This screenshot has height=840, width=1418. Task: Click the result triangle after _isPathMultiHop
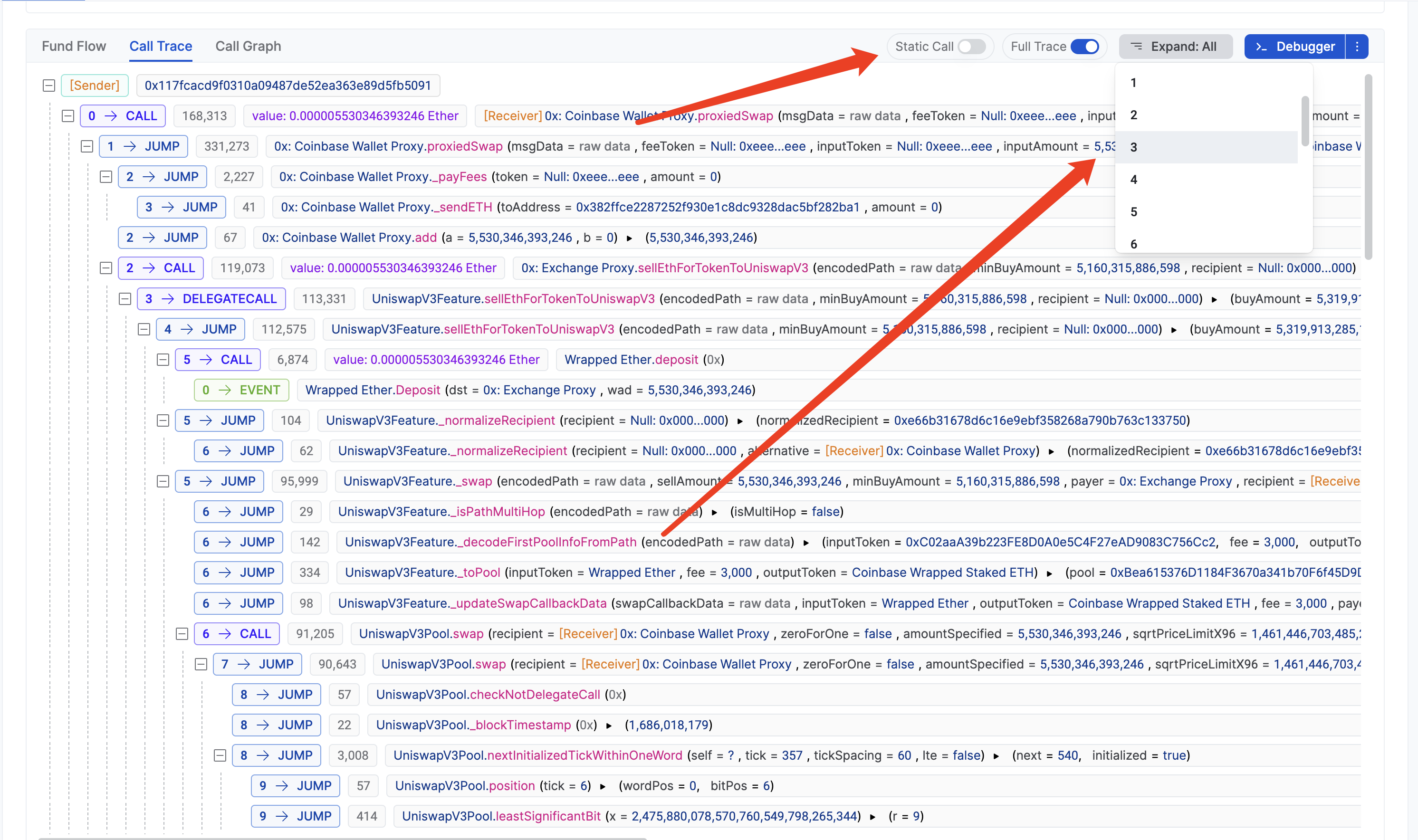tap(714, 512)
